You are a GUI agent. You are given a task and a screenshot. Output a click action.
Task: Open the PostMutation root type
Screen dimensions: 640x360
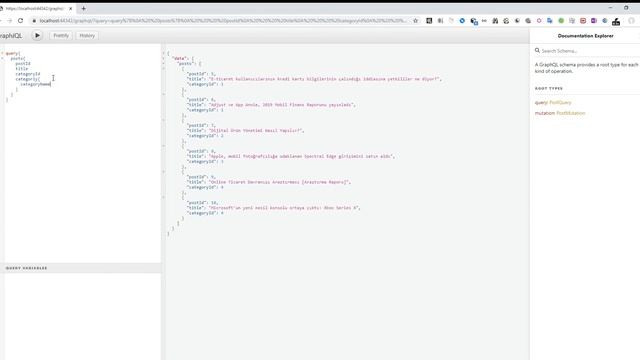click(571, 113)
